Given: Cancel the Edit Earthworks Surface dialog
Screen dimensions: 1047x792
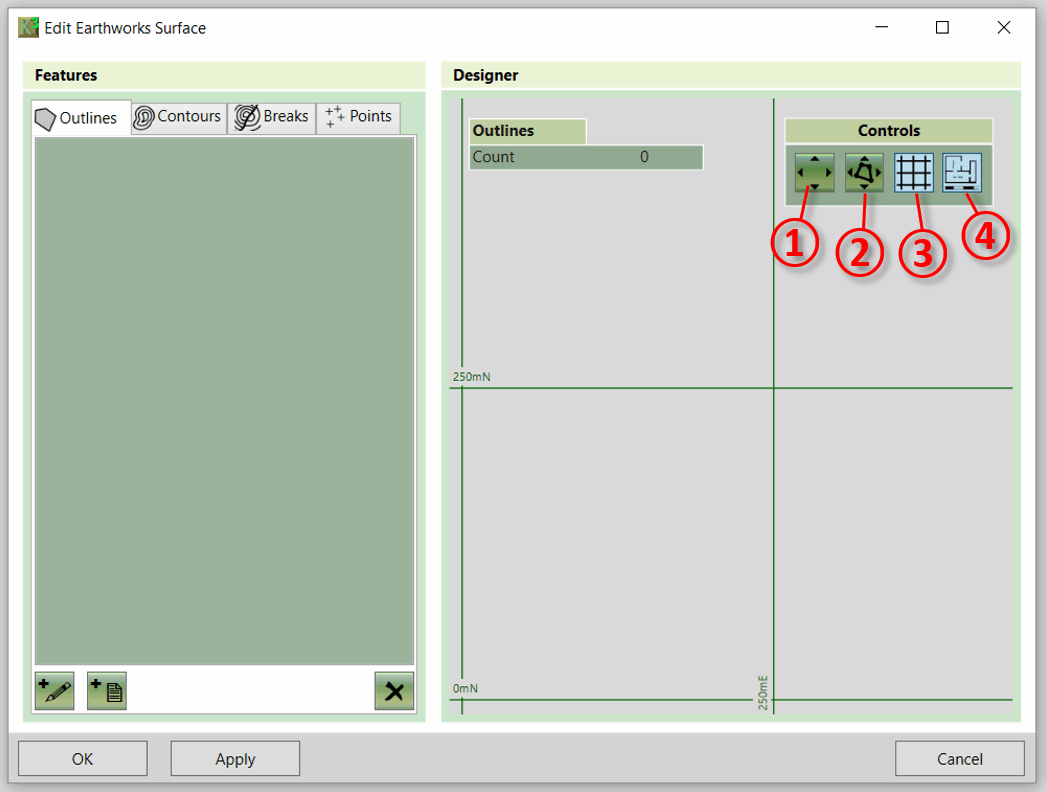Looking at the screenshot, I should pos(959,759).
